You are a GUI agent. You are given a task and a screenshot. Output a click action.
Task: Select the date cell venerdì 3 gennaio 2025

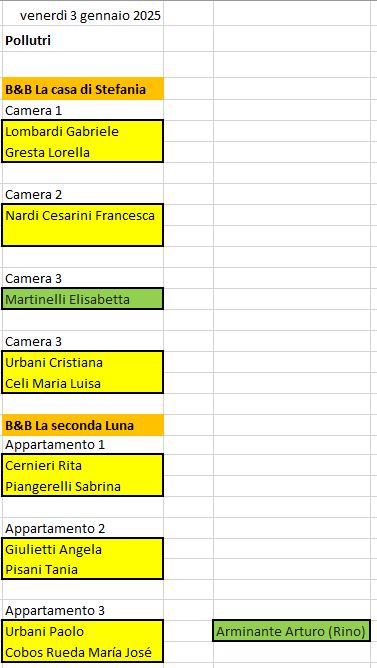click(x=82, y=16)
